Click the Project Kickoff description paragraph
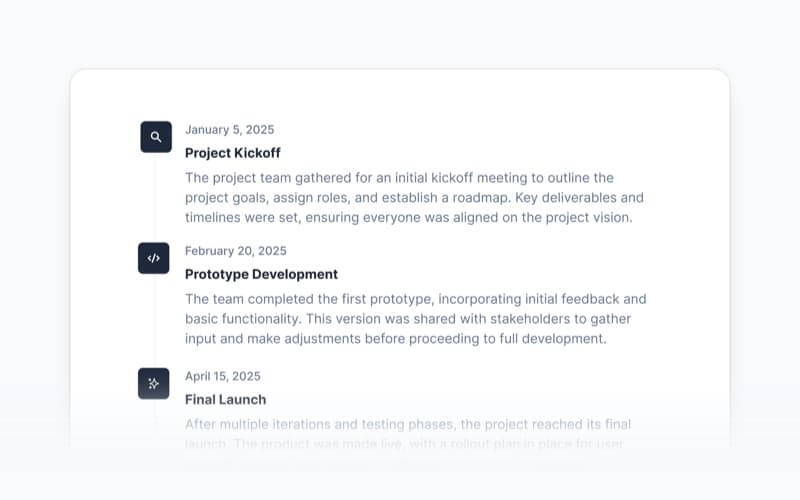The width and height of the screenshot is (800, 500). click(x=415, y=197)
